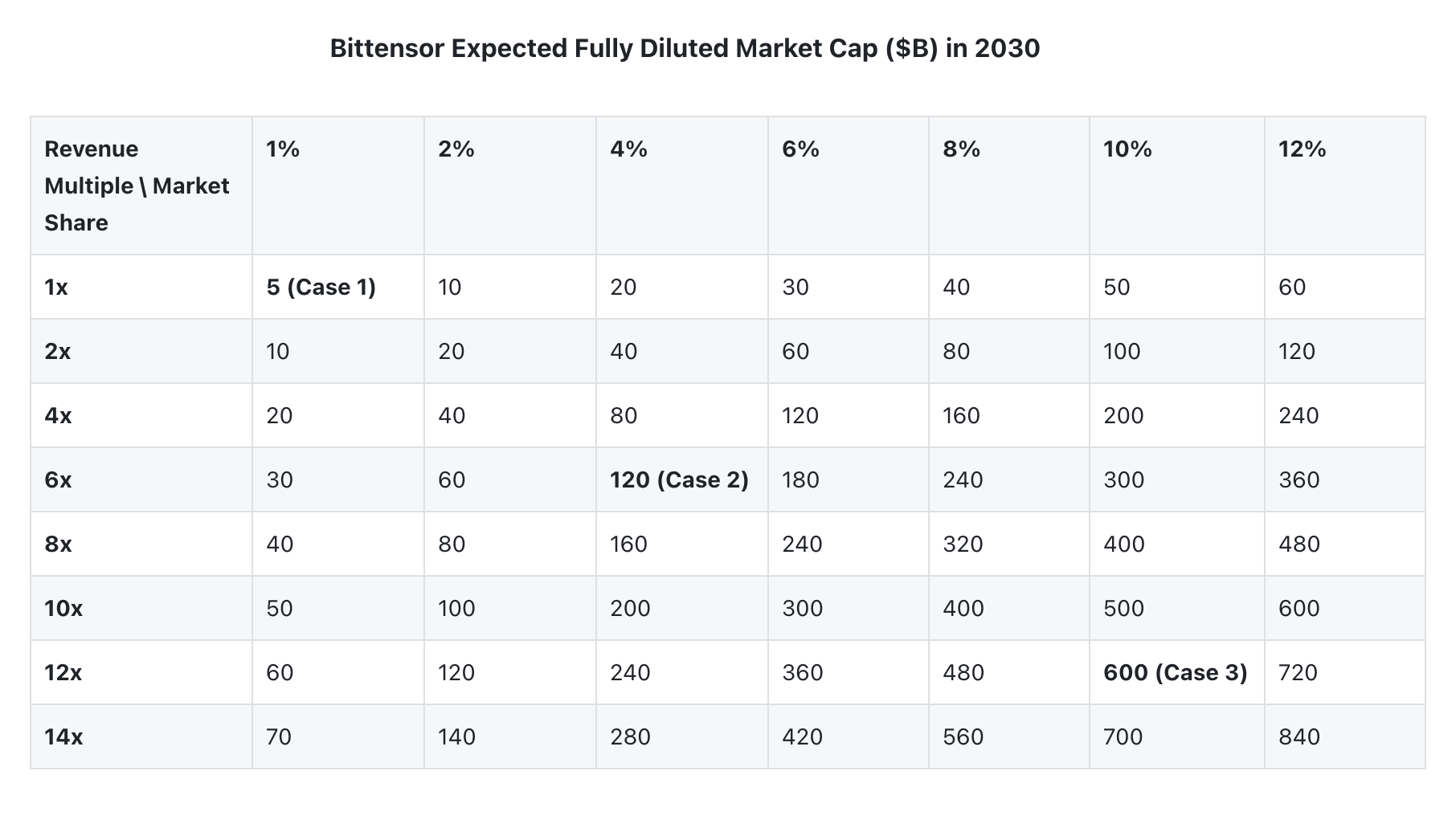Viewport: 1456px width, 820px height.
Task: Click the 320 value cell
Action: 963,545
